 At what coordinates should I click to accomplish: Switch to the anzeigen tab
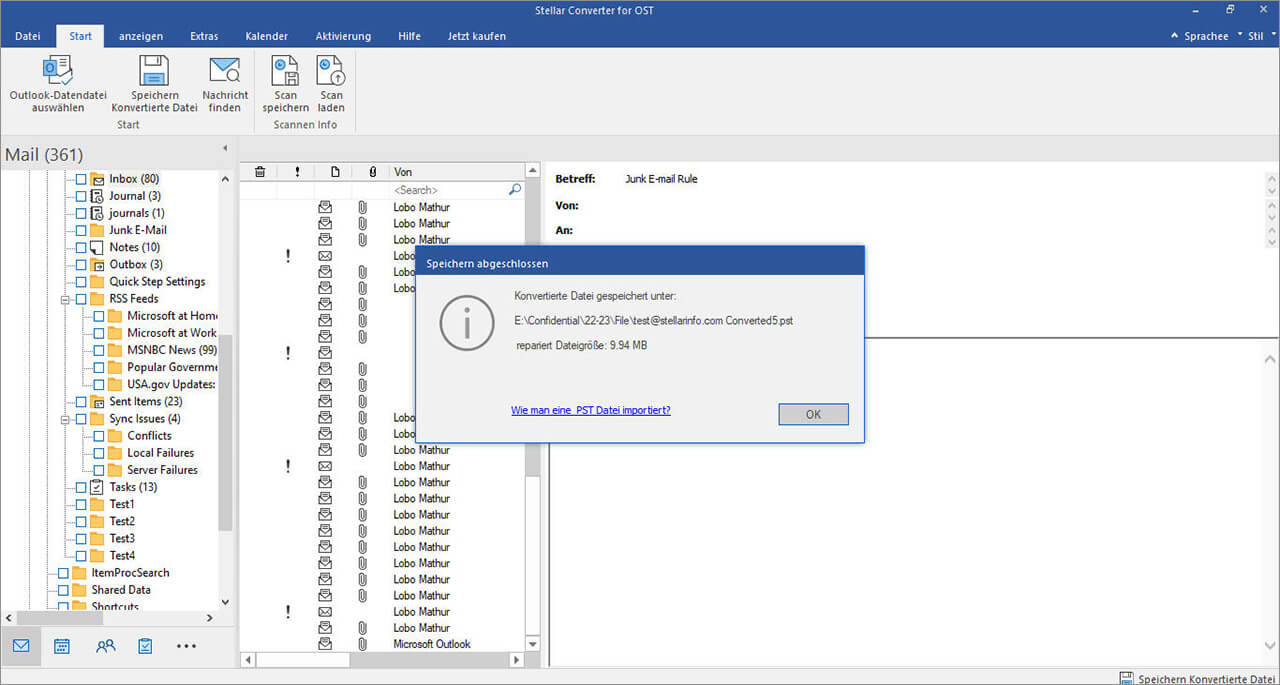[x=141, y=36]
